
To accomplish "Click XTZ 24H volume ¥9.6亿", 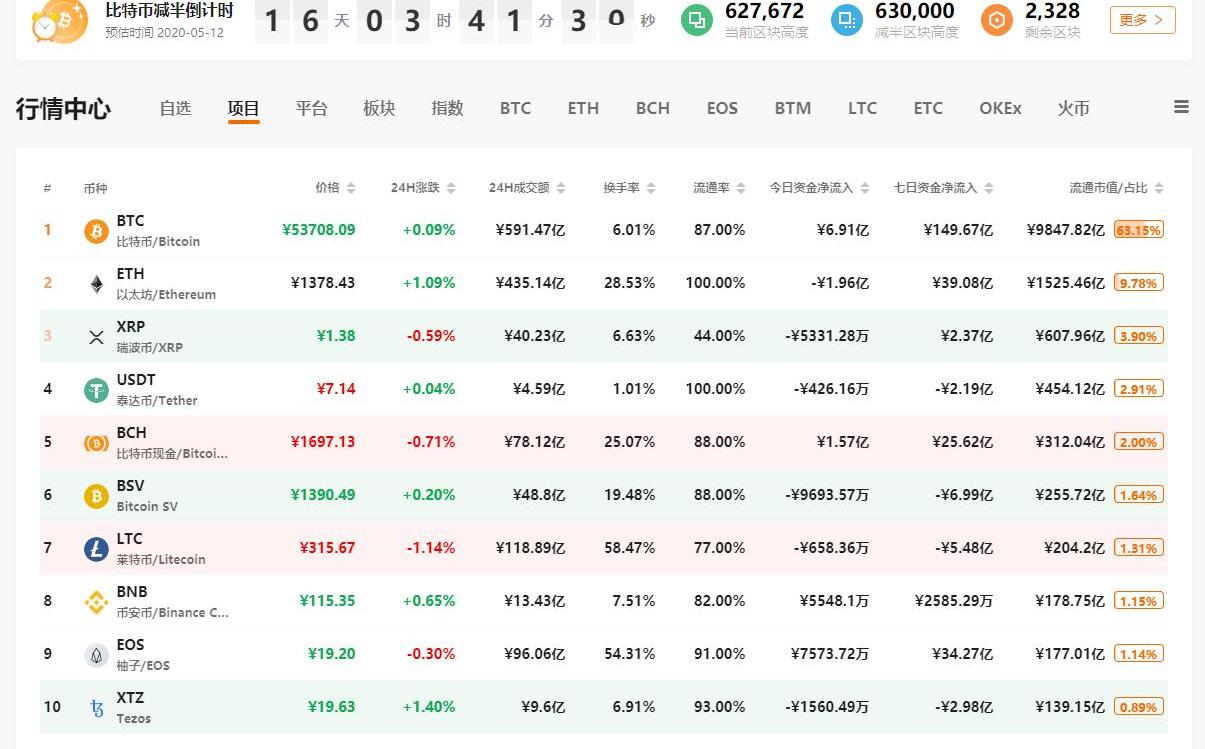I will (x=543, y=707).
